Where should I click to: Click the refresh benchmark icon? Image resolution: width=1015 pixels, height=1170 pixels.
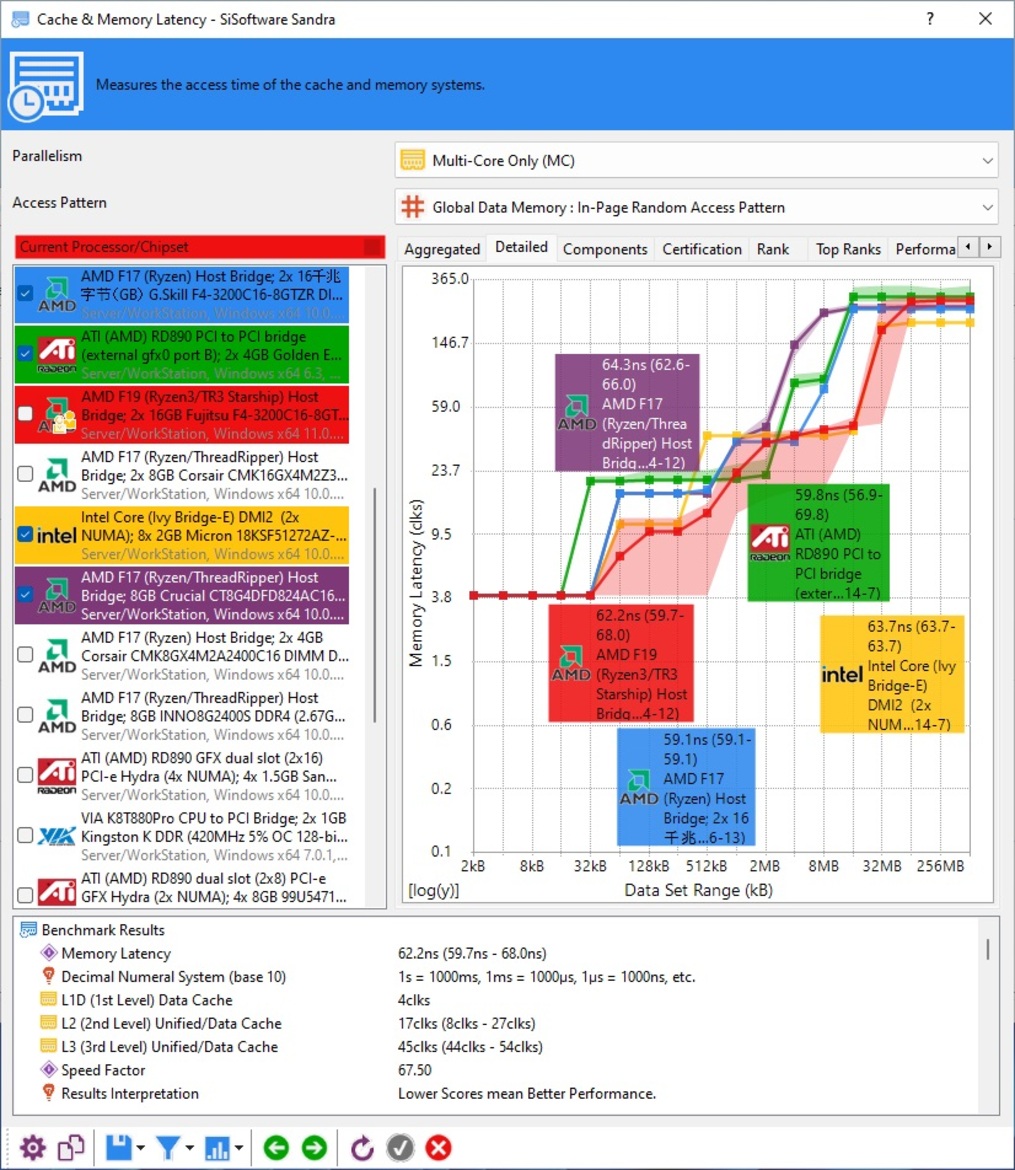(362, 1147)
